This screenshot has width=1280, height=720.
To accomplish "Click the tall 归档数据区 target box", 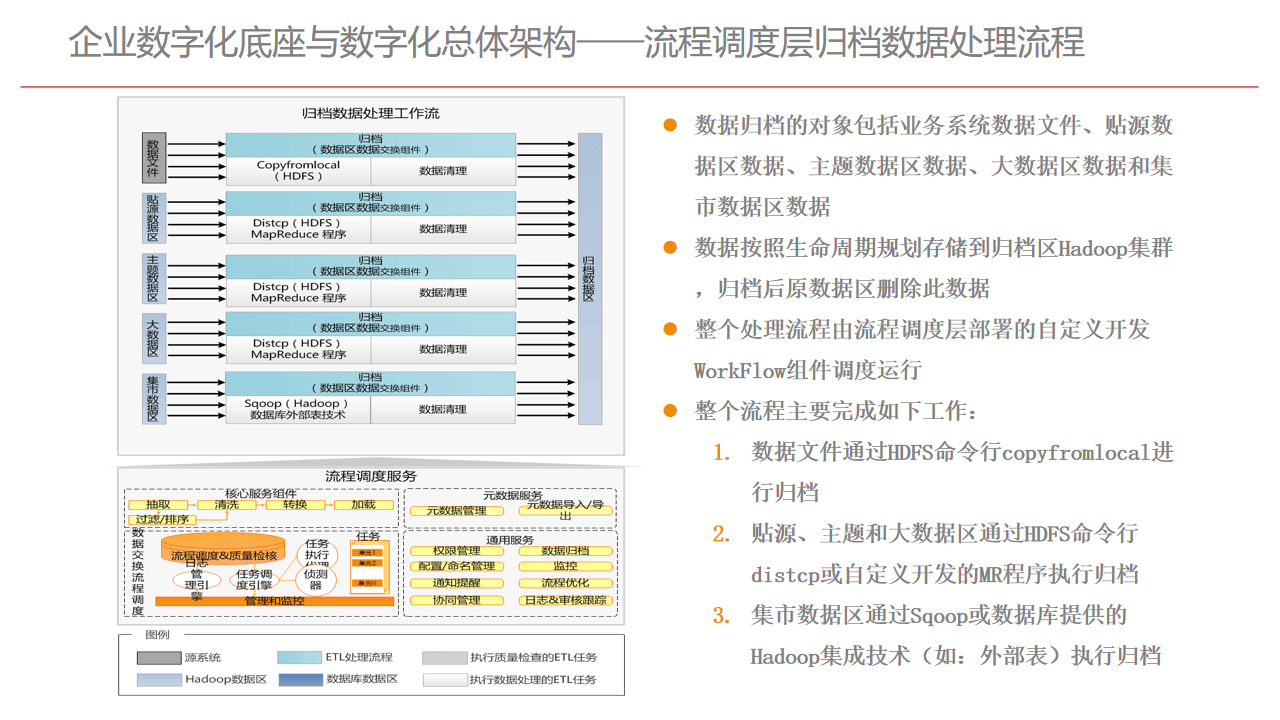I will 590,278.
